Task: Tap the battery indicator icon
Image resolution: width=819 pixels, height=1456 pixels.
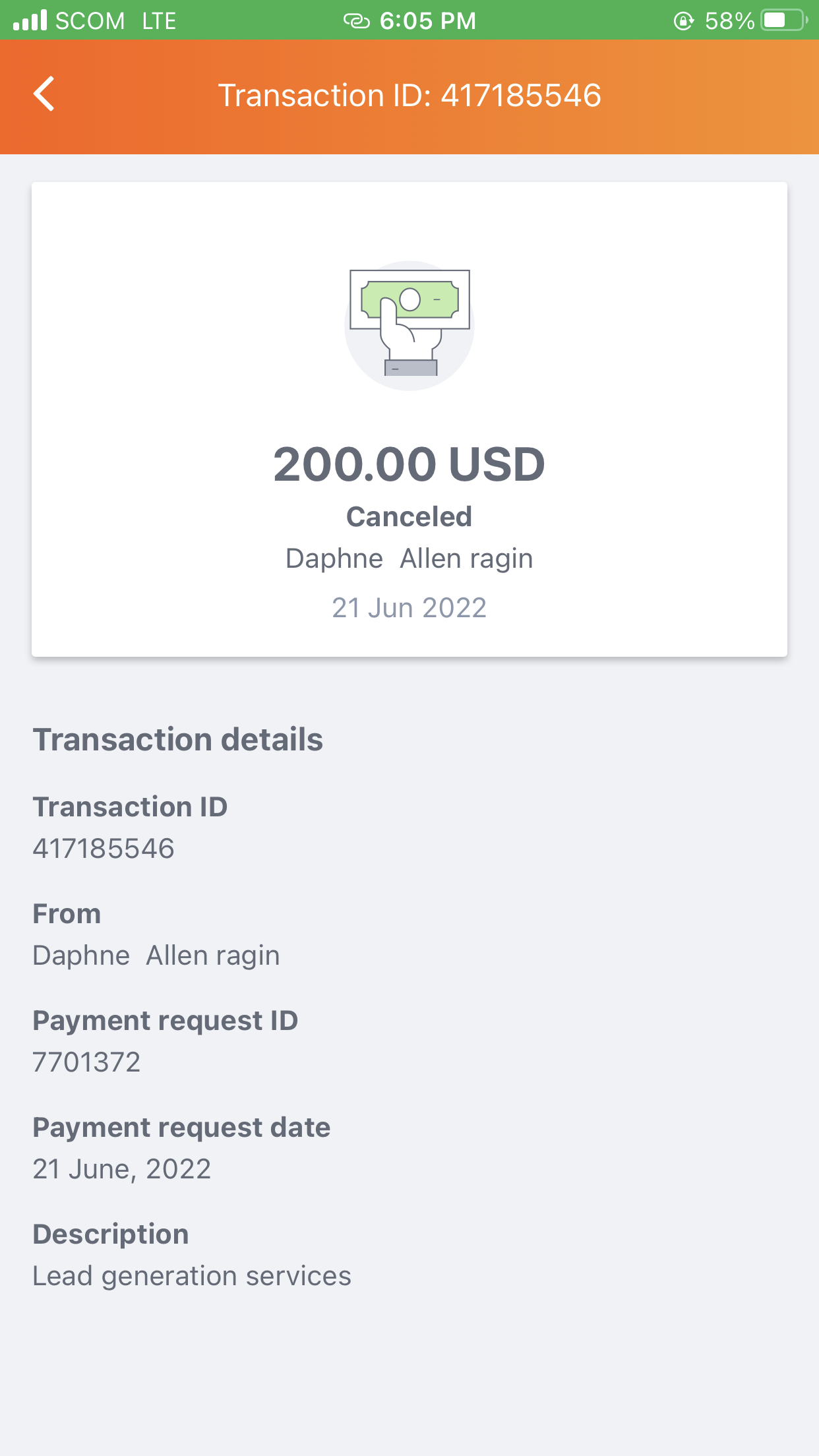Action: [784, 20]
